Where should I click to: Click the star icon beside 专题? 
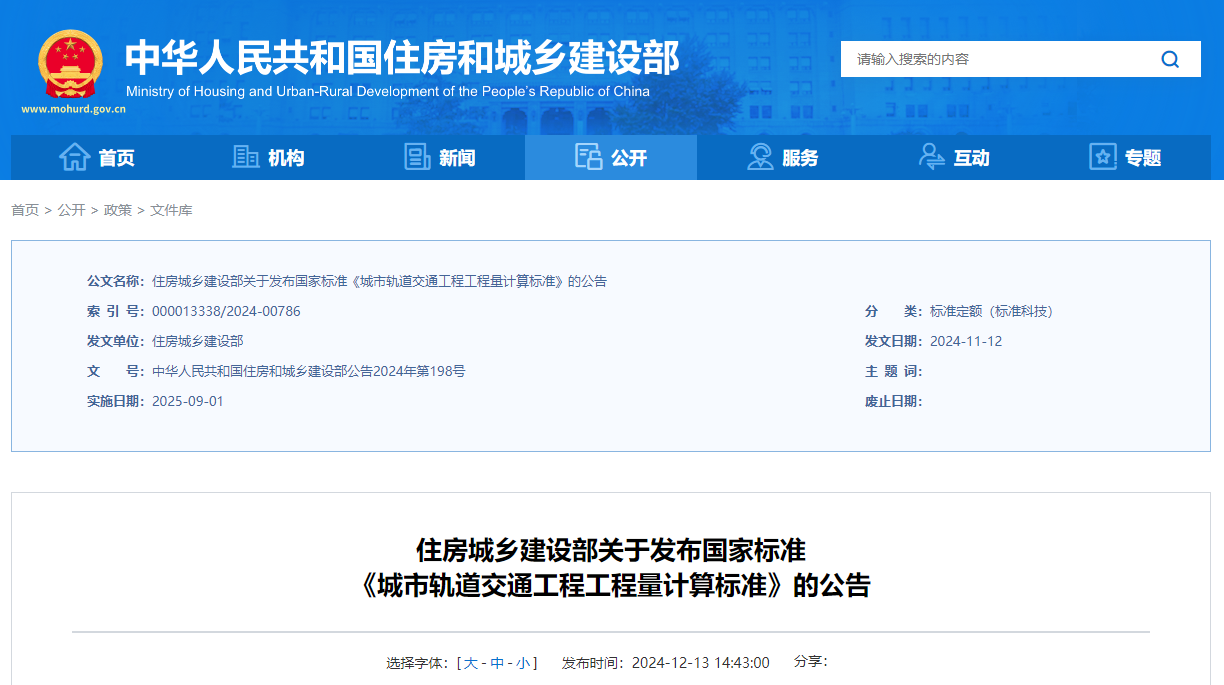click(1102, 157)
